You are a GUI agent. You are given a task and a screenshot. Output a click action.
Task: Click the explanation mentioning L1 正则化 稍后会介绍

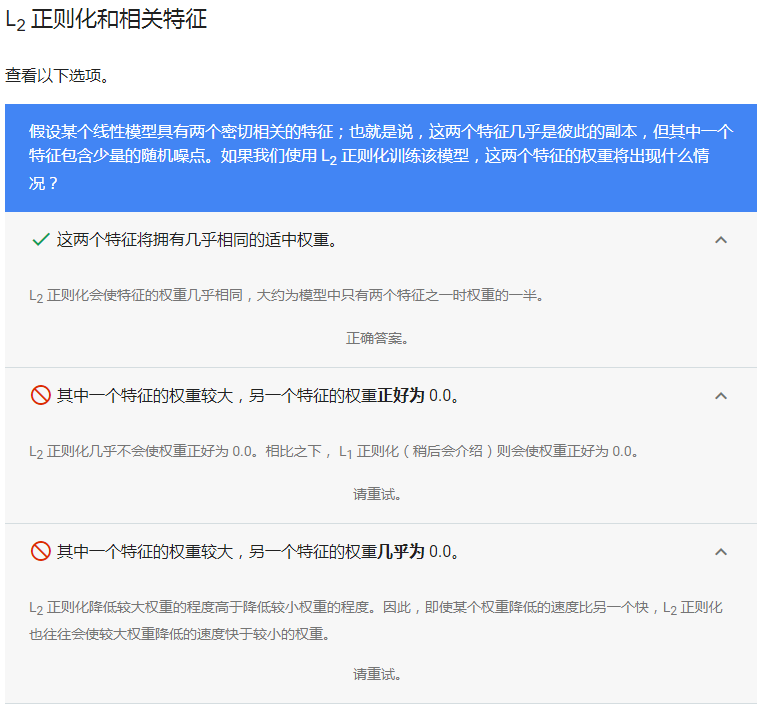(333, 451)
